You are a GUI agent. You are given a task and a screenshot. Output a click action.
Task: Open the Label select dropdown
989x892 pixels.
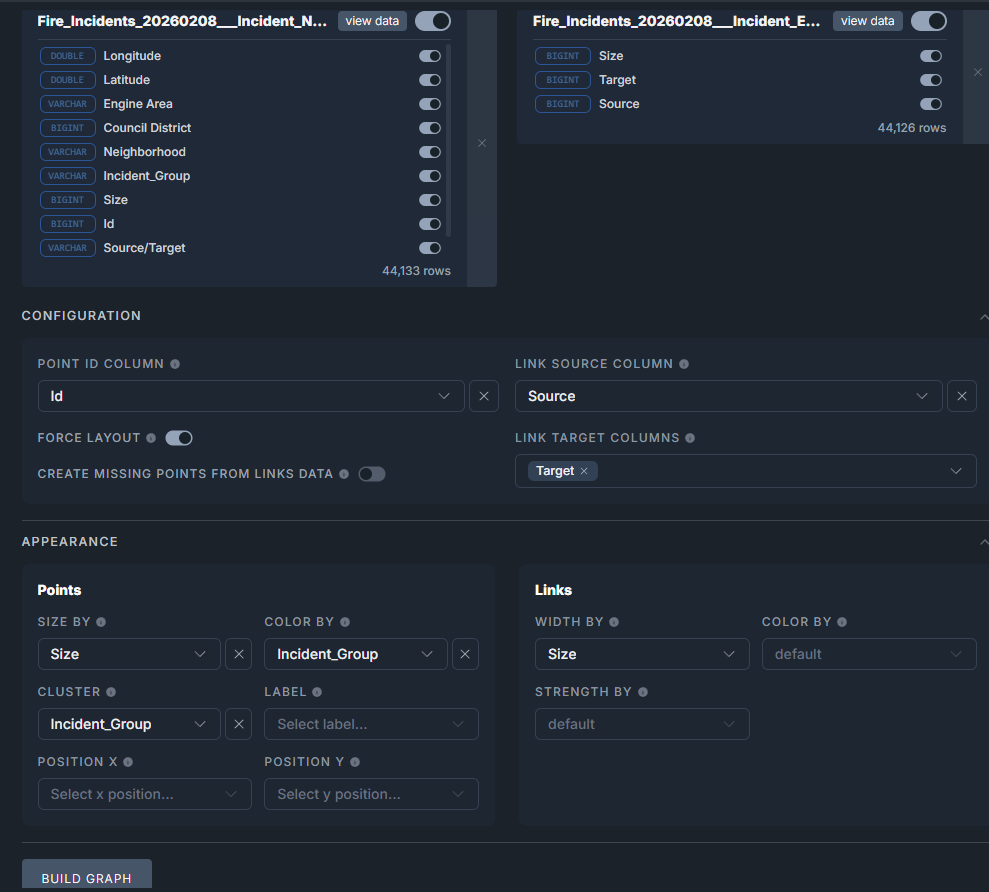pyautogui.click(x=371, y=724)
